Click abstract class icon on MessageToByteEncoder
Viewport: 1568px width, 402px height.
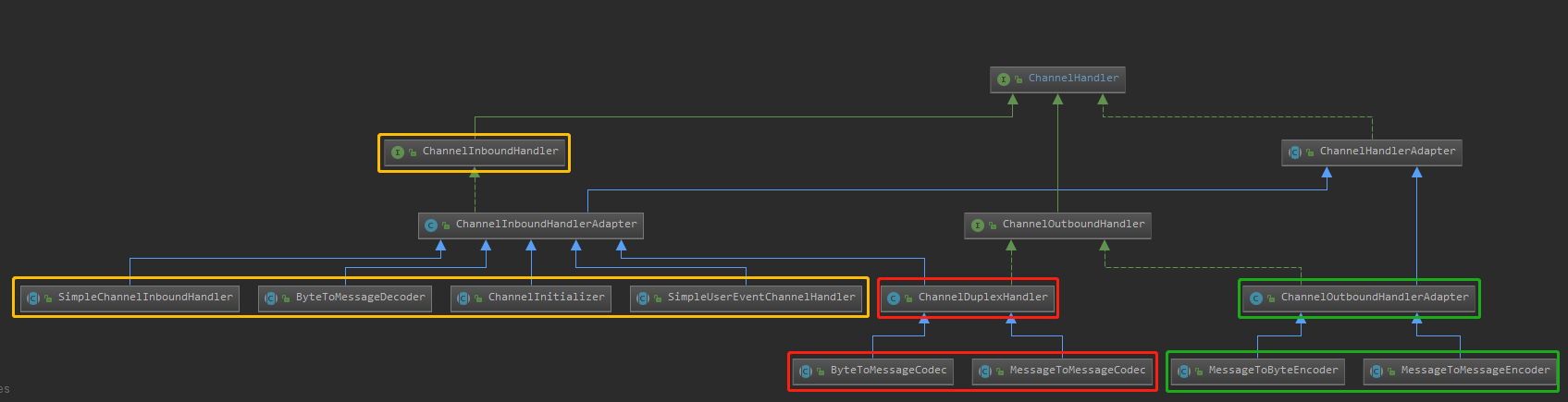(1183, 372)
